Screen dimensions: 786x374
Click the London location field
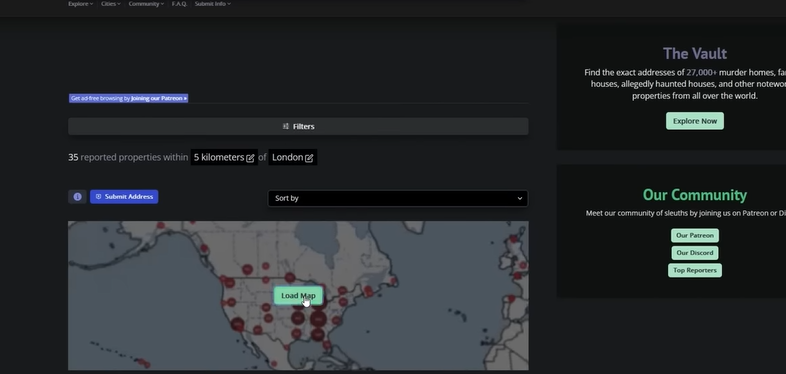pos(293,157)
